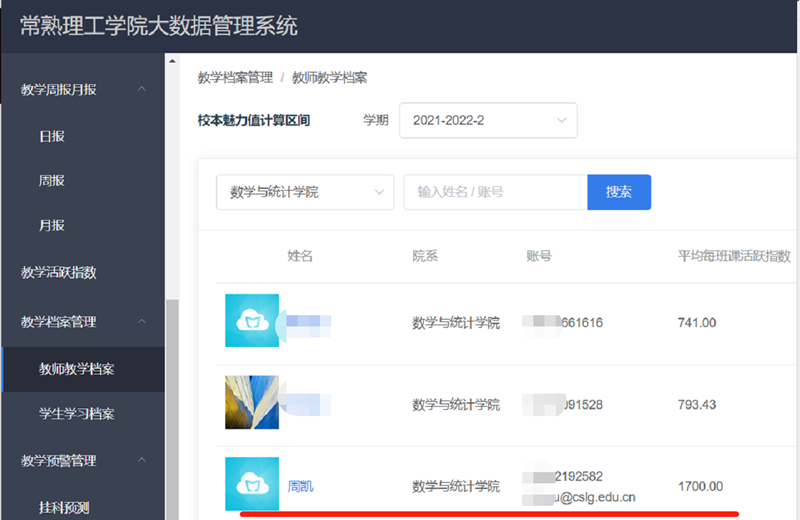800x520 pixels.
Task: Open the 数学与统计学院 college dropdown
Action: (x=305, y=192)
